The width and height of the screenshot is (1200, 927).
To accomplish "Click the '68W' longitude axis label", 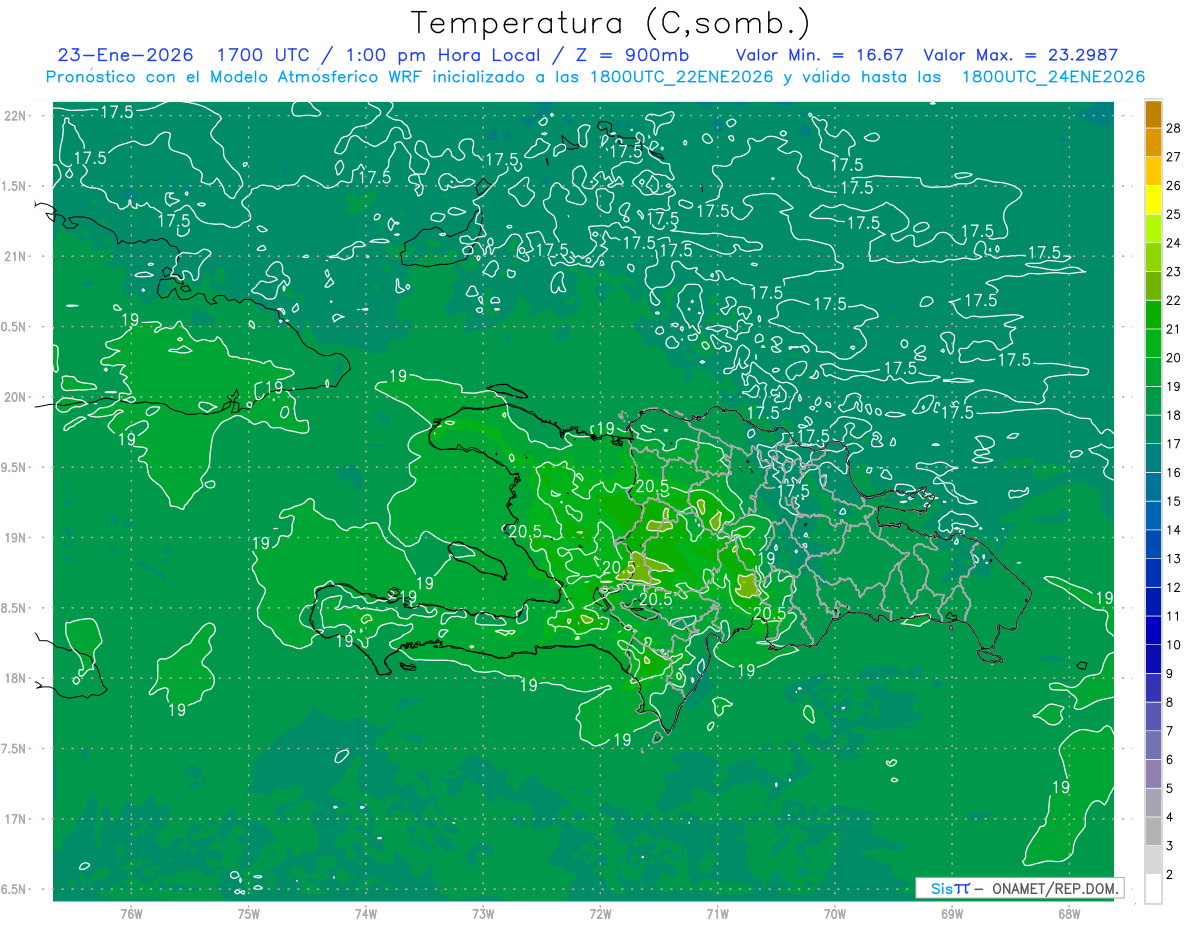I will click(x=1069, y=913).
